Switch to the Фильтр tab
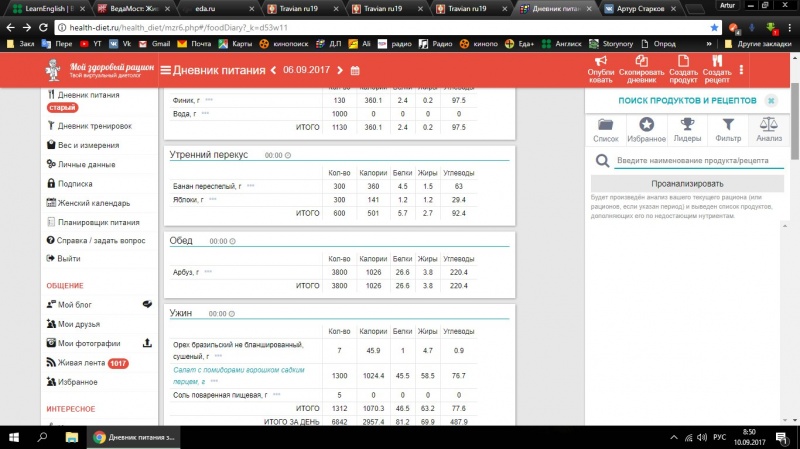Screen dimensions: 800x449 click(729, 128)
